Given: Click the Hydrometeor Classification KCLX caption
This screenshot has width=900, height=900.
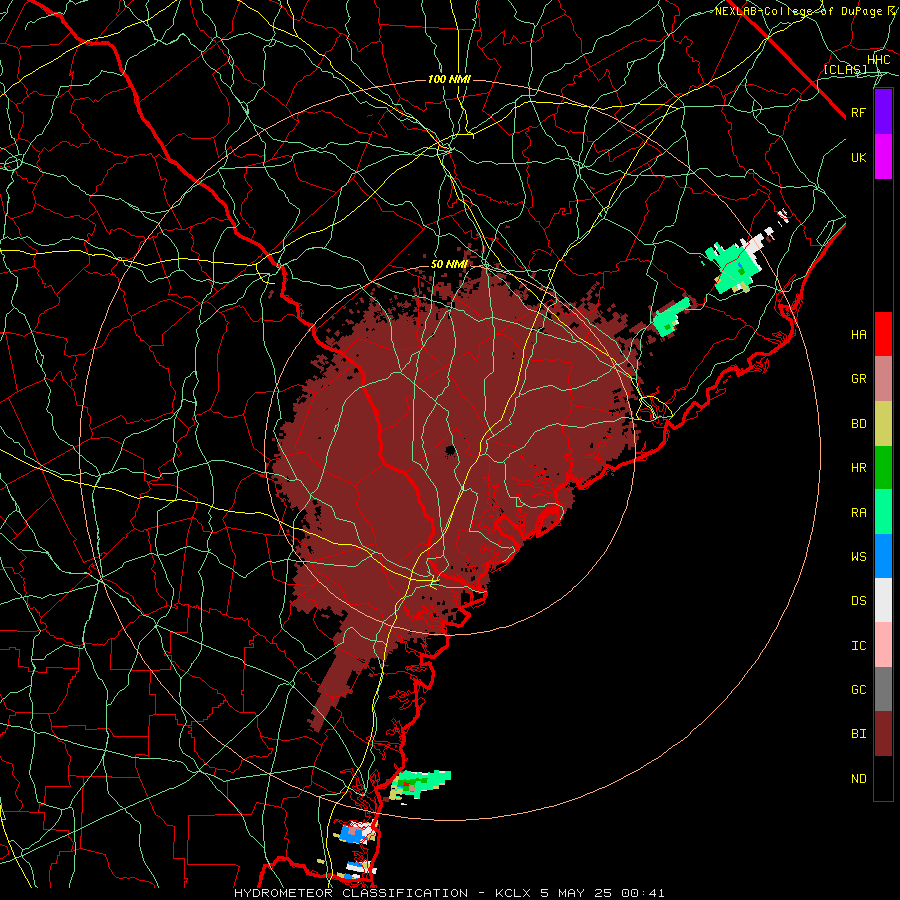Looking at the screenshot, I should (x=449, y=893).
